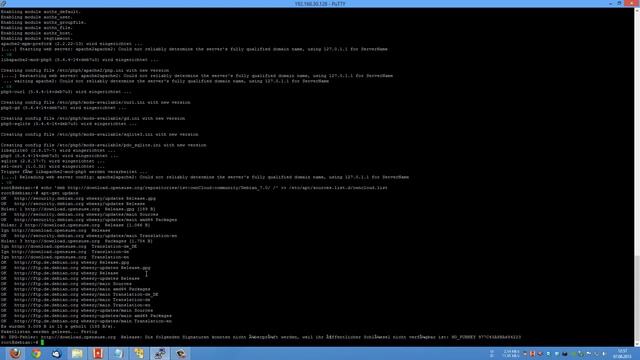This screenshot has height=360, width=640.
Task: Click the taskbar clock and date
Action: click(x=622, y=354)
